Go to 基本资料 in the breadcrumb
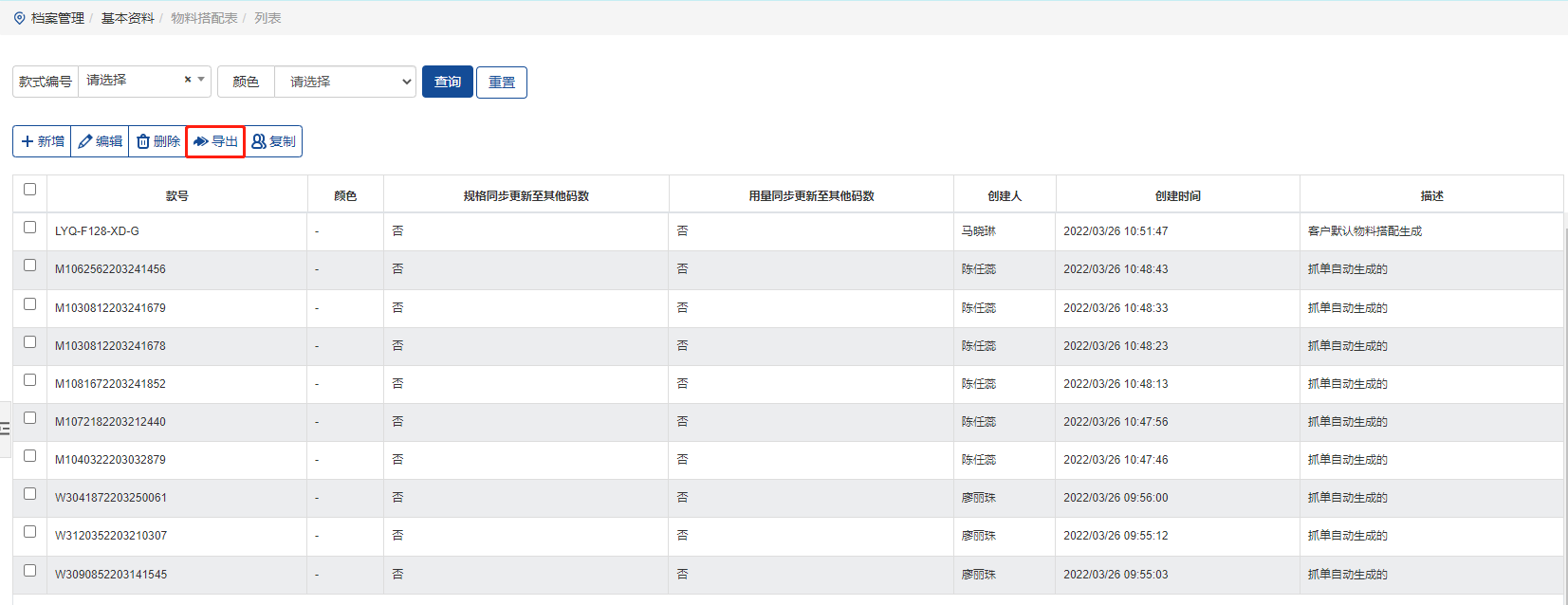 point(127,18)
